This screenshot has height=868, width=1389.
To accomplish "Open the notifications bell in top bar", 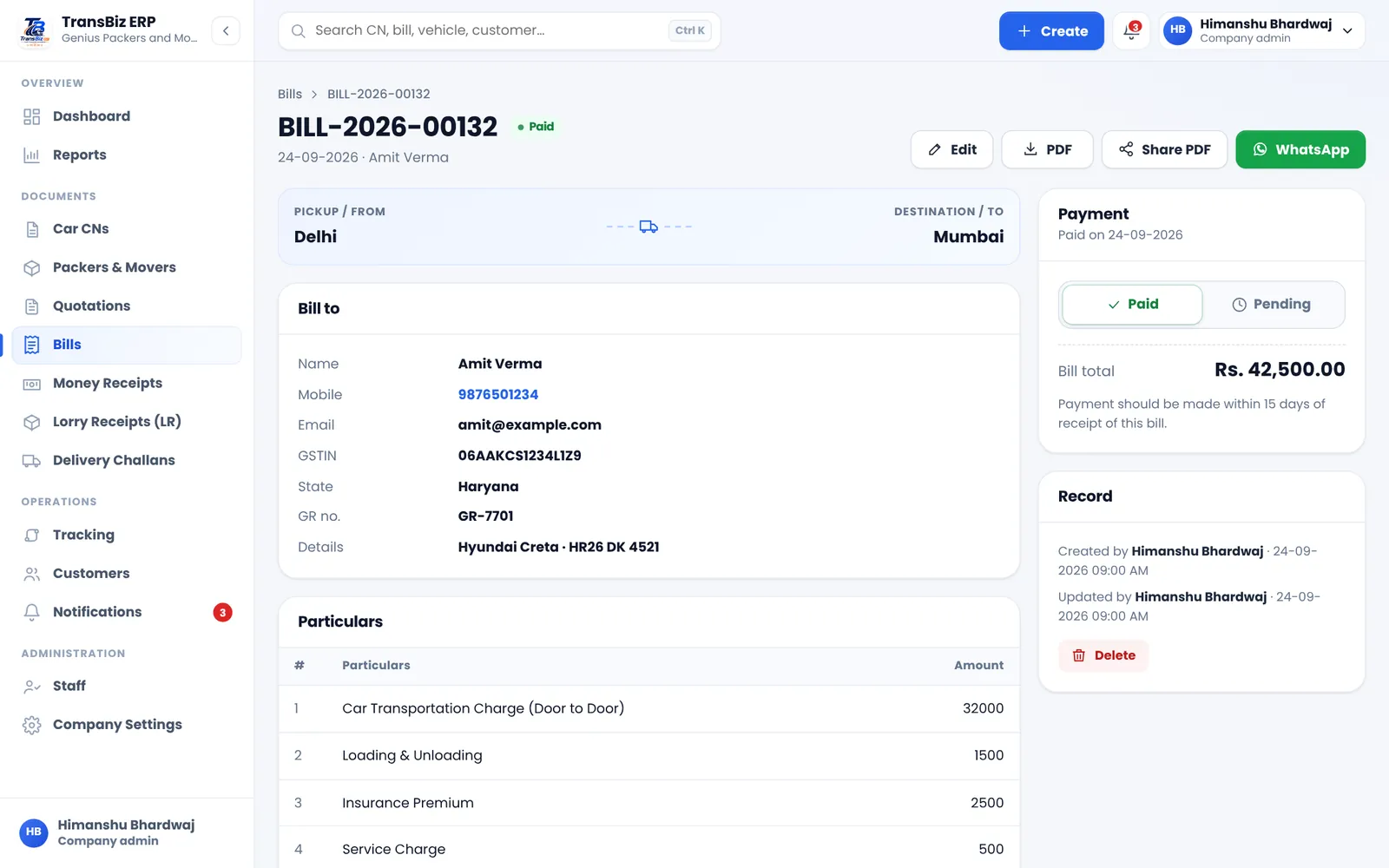I will (x=1131, y=30).
